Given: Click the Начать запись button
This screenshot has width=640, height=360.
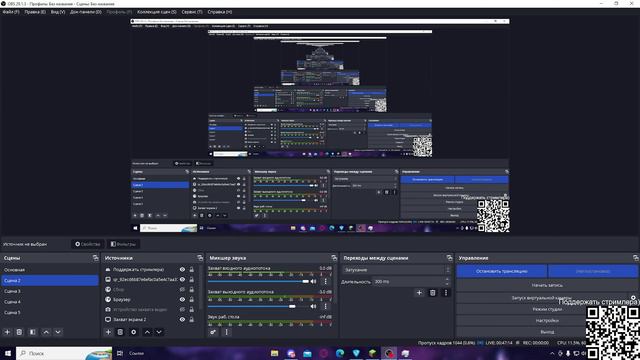Looking at the screenshot, I should tap(547, 285).
